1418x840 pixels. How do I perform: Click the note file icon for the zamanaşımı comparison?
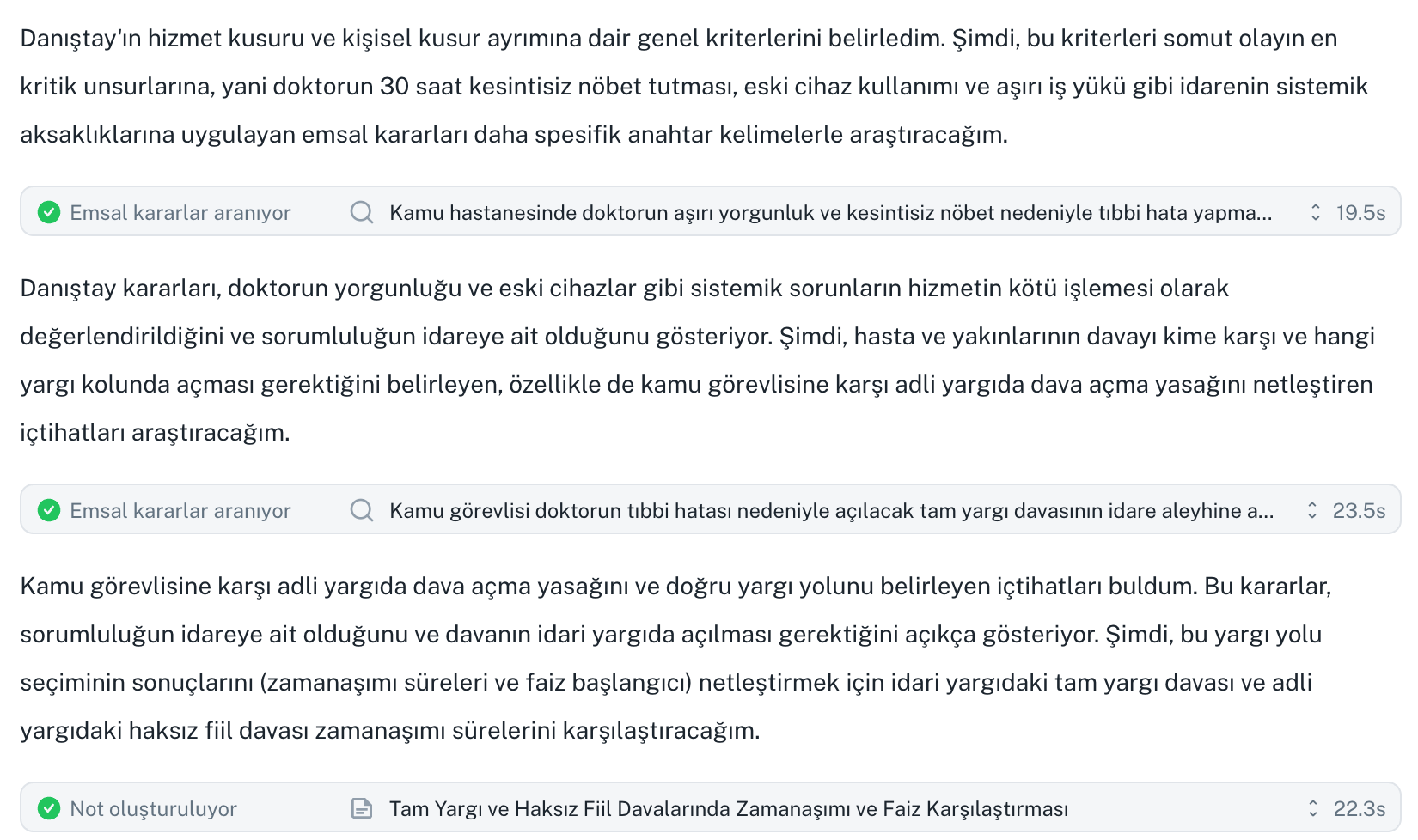click(x=360, y=807)
